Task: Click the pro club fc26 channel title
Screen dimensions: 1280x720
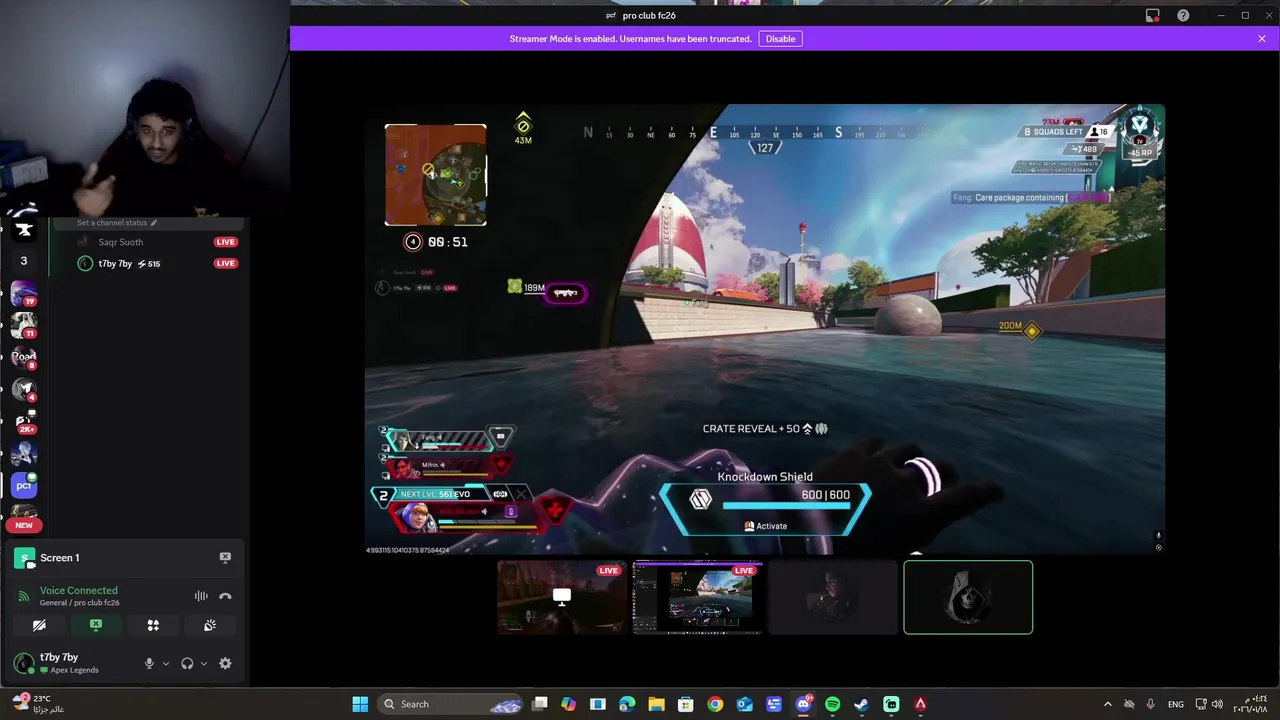Action: pyautogui.click(x=649, y=16)
